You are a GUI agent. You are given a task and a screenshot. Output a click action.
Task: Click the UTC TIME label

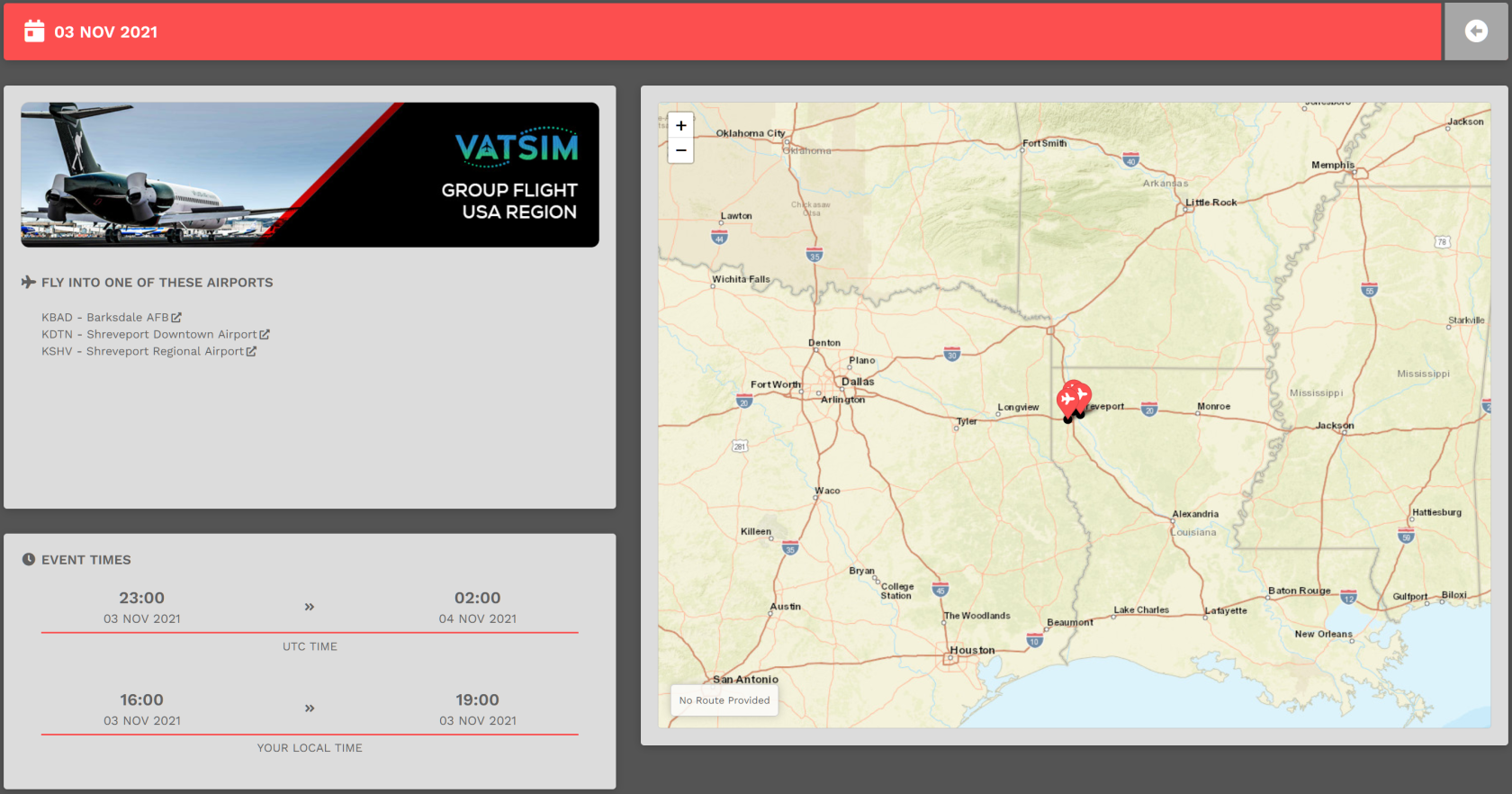pyautogui.click(x=310, y=646)
